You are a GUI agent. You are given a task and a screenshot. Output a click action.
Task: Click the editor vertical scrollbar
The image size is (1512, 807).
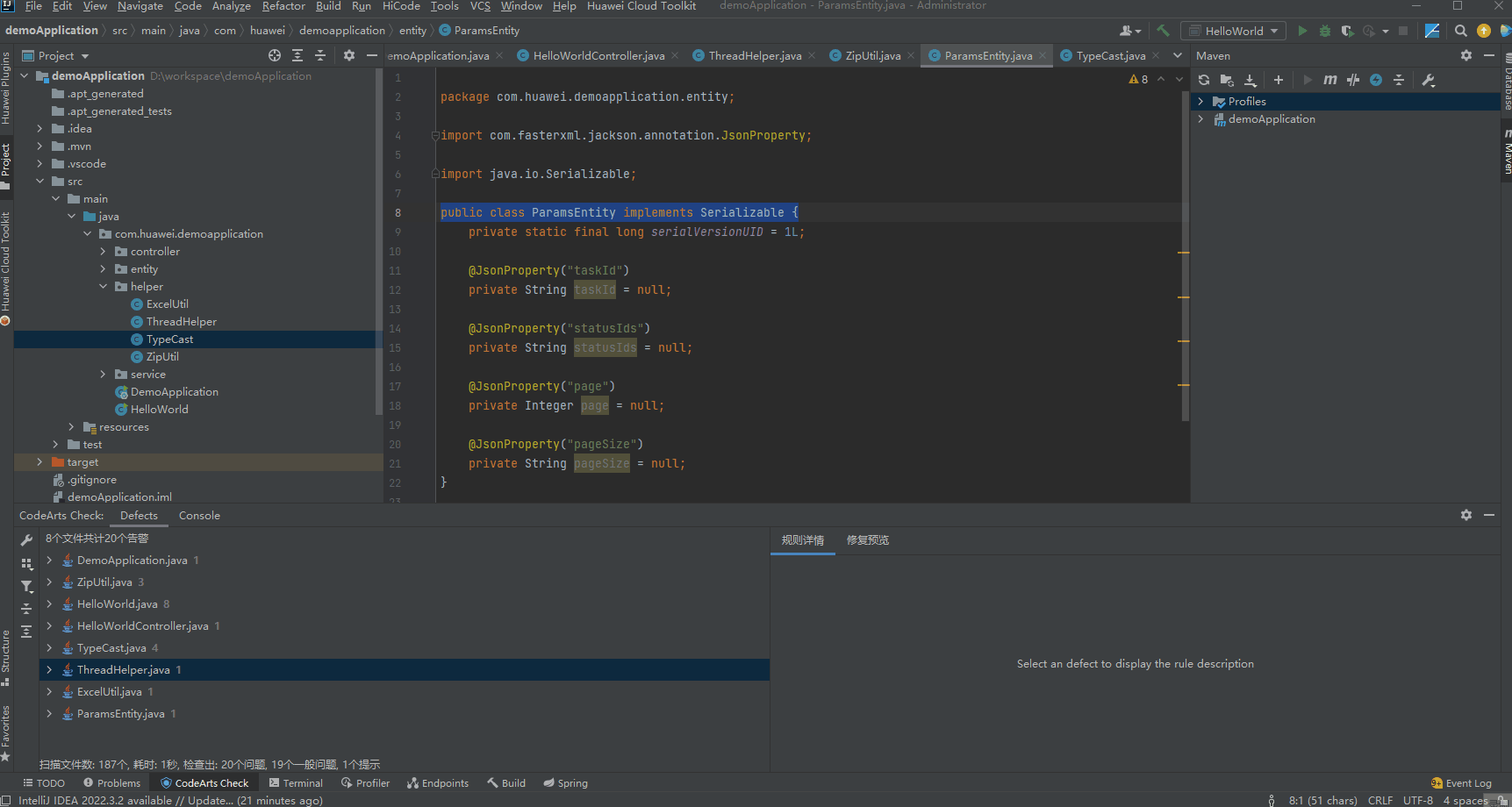pos(1186,254)
